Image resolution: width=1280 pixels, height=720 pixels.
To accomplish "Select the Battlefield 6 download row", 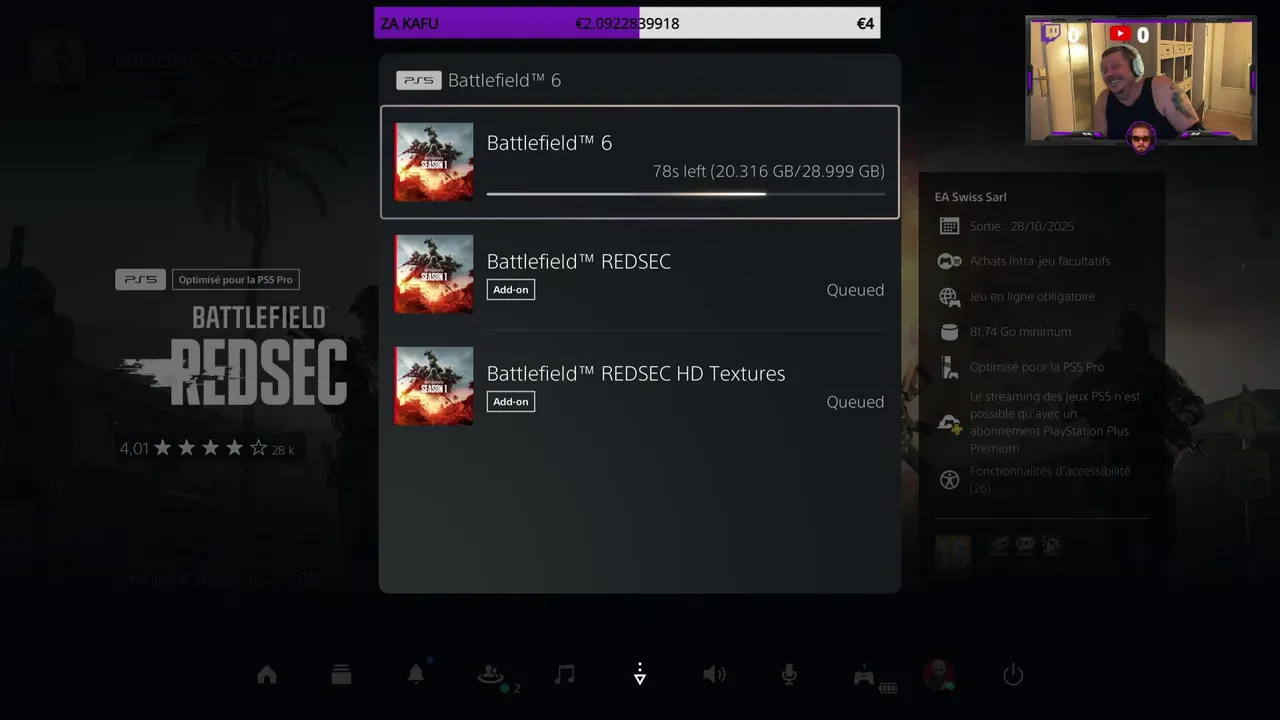I will pos(640,162).
